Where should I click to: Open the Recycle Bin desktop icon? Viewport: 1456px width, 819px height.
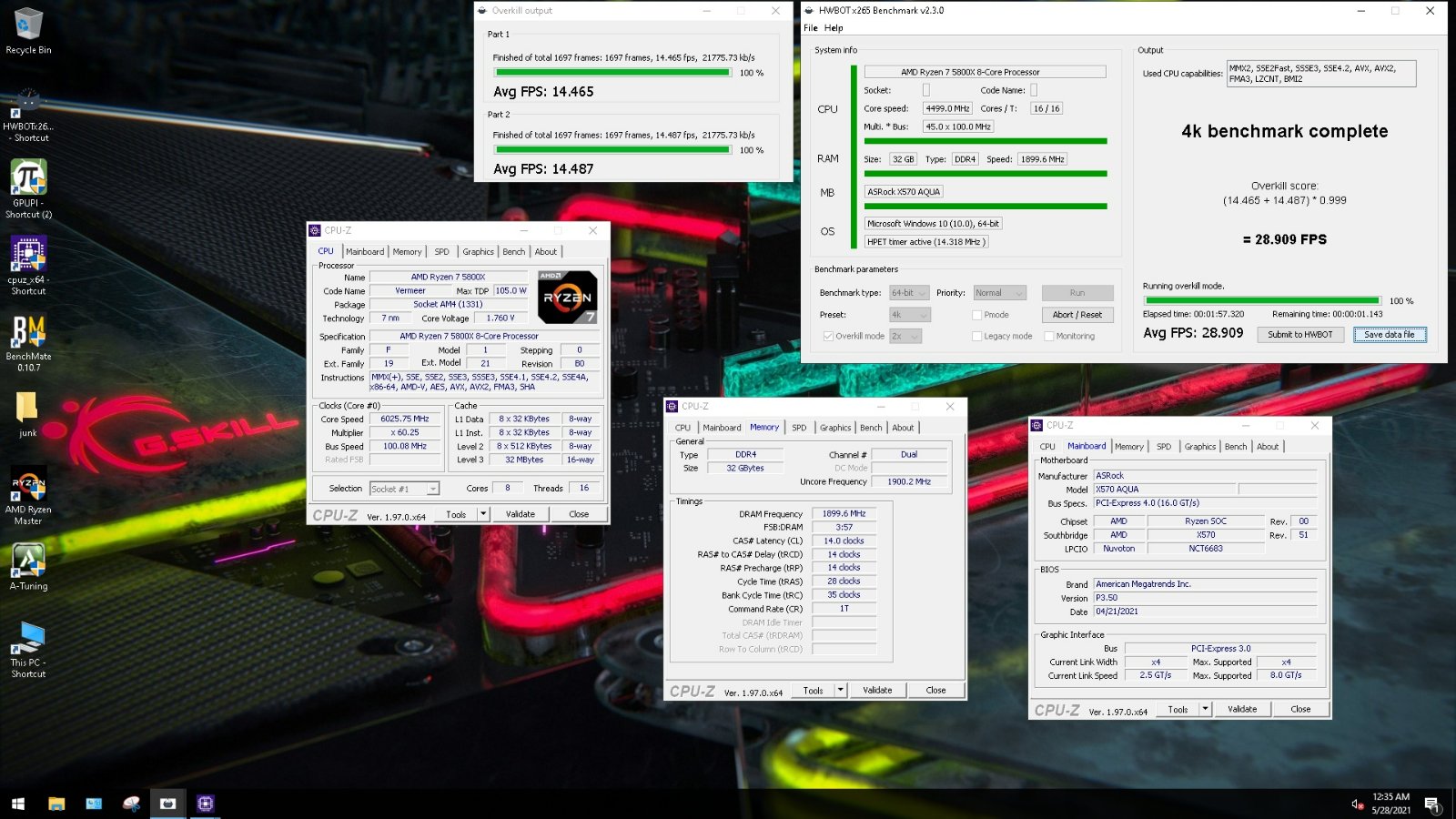(x=28, y=31)
